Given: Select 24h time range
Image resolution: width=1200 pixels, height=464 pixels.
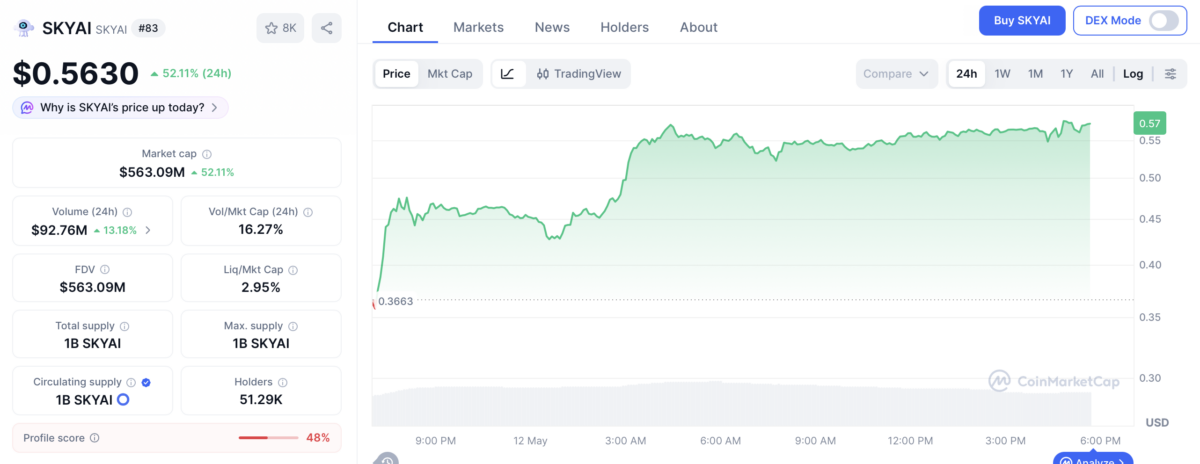Looking at the screenshot, I should 966,74.
